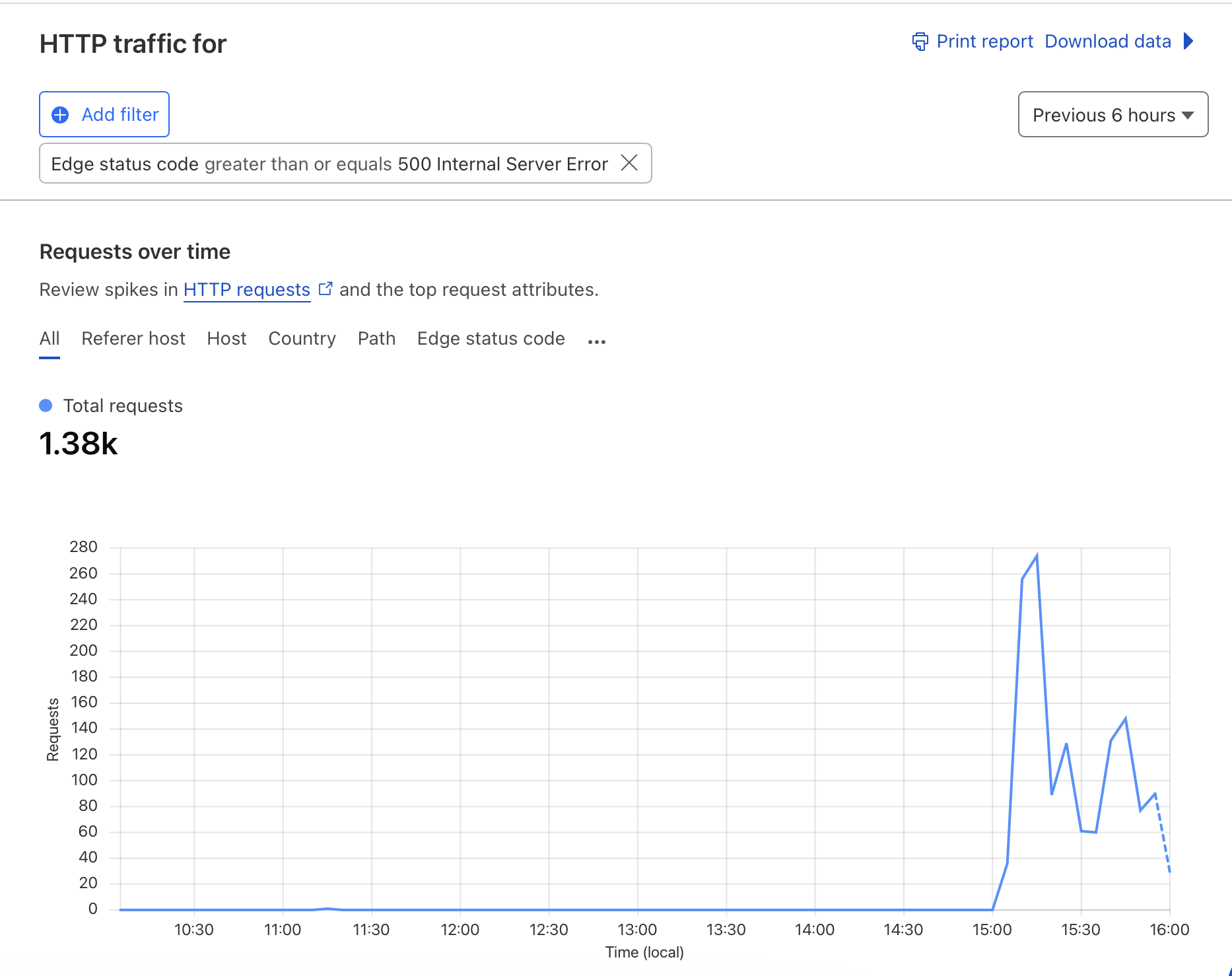The width and height of the screenshot is (1232, 976).
Task: Click the Print report link
Action: pyautogui.click(x=984, y=42)
